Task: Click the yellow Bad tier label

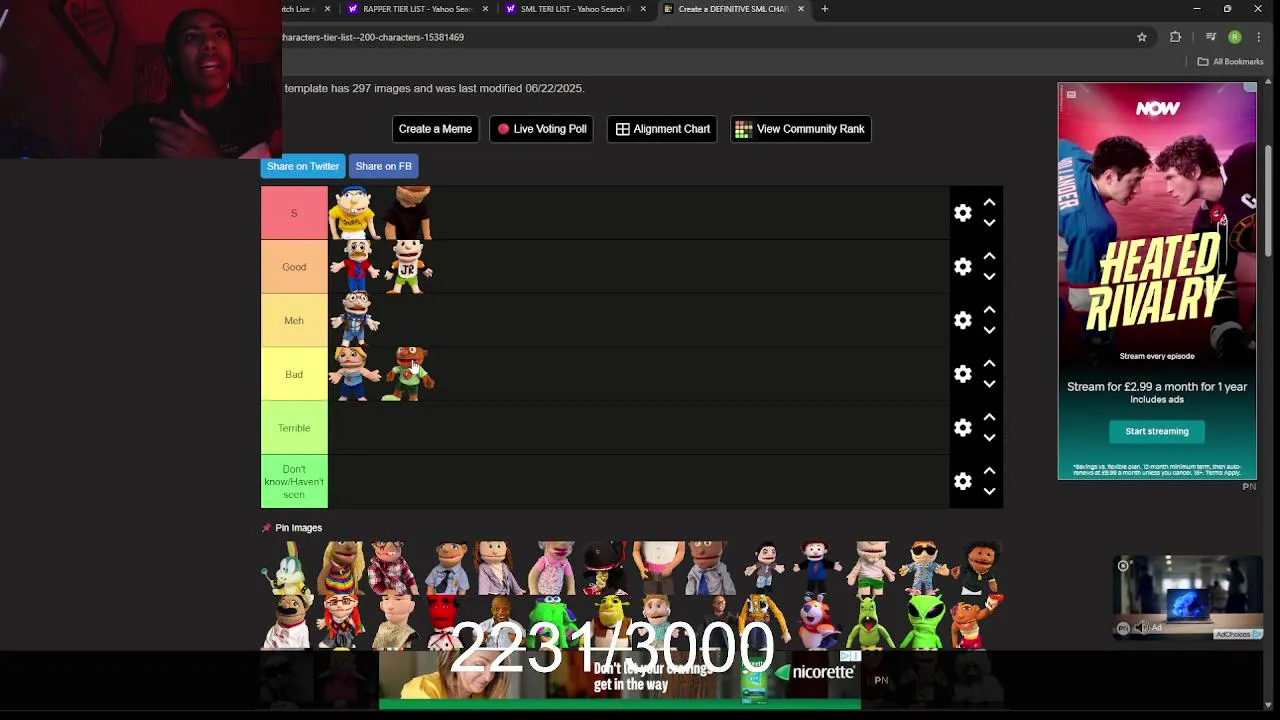Action: [x=294, y=374]
